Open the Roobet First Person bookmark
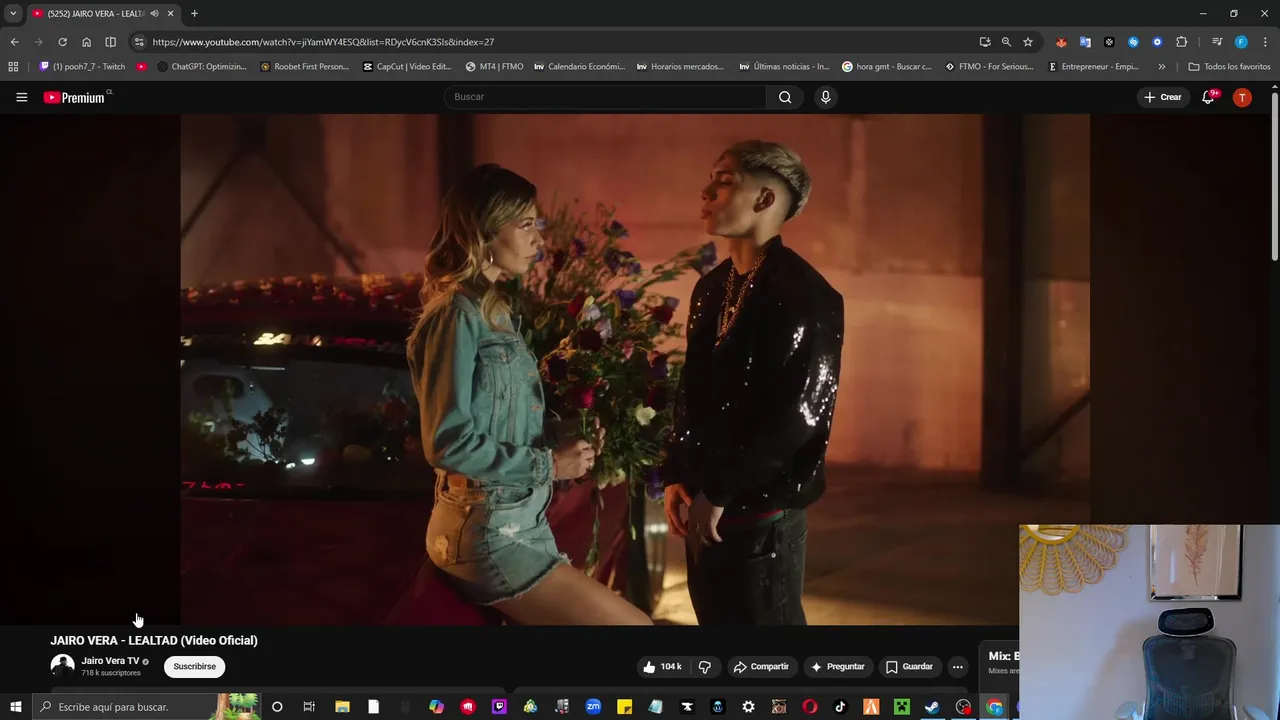Screen dimensions: 1280x720 [x=304, y=67]
